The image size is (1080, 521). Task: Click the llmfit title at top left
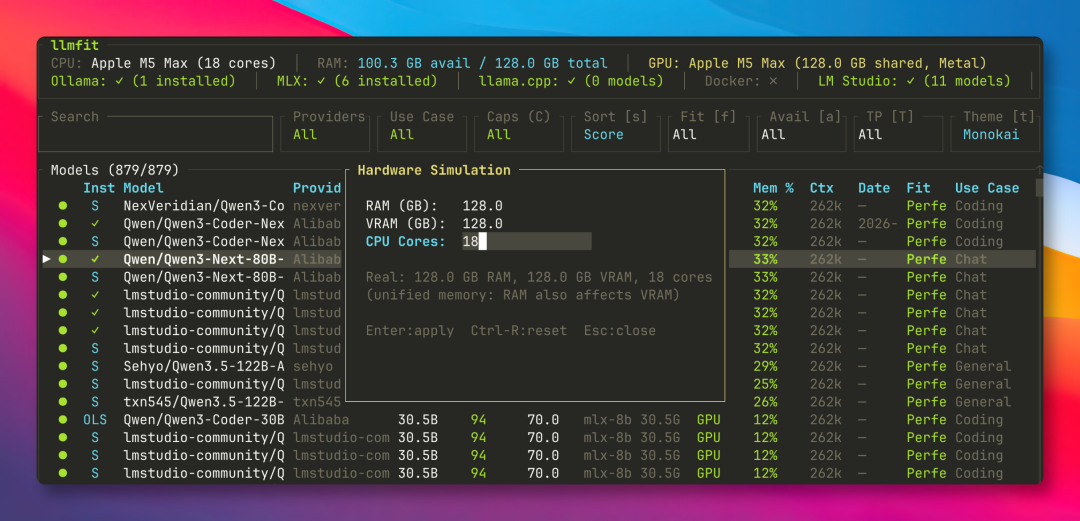[75, 45]
